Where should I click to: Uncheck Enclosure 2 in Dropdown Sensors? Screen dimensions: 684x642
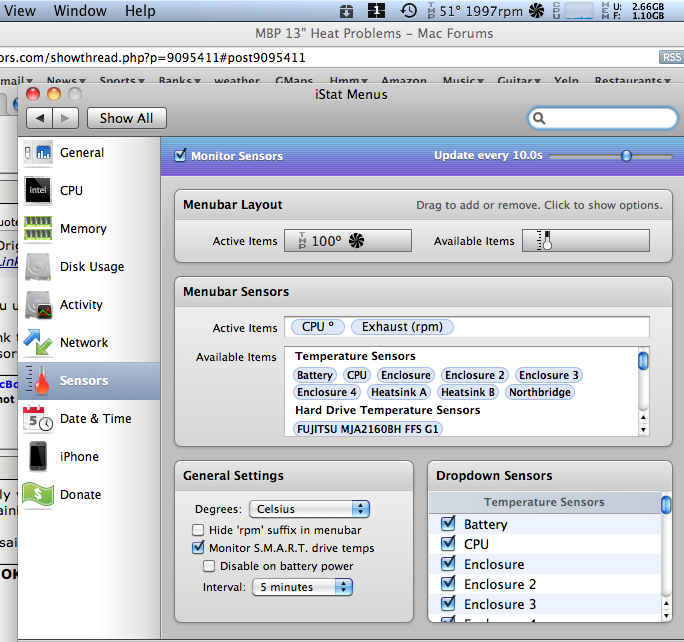click(x=448, y=584)
